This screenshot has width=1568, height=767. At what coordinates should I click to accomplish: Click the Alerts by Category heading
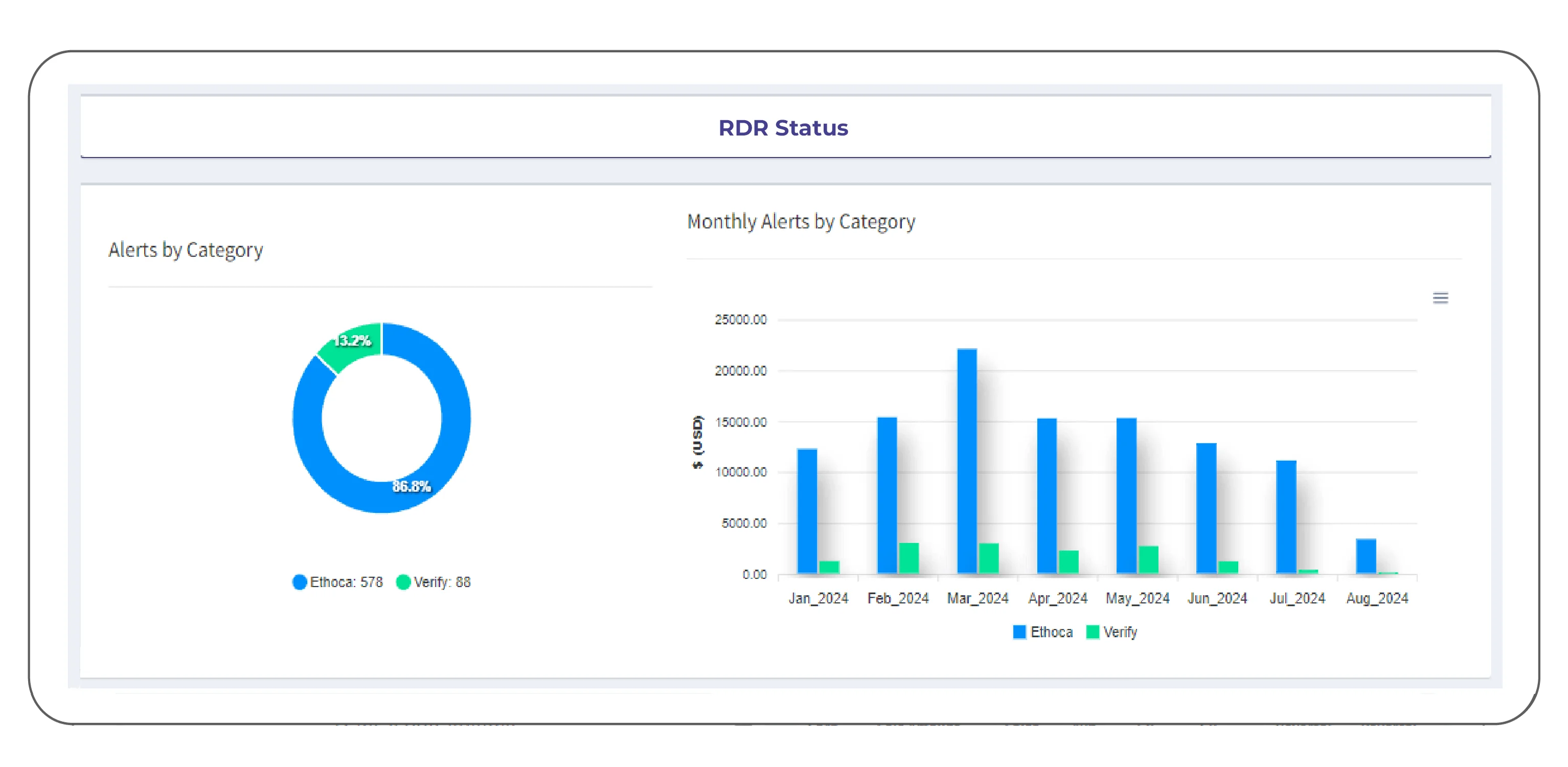[186, 250]
